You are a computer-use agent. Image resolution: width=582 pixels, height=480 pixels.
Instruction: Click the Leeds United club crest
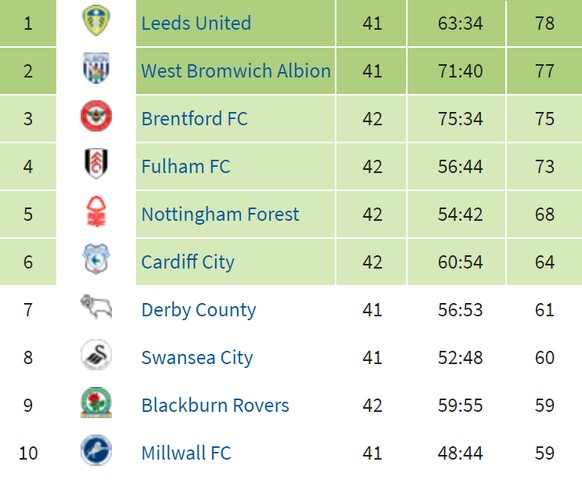(96, 20)
